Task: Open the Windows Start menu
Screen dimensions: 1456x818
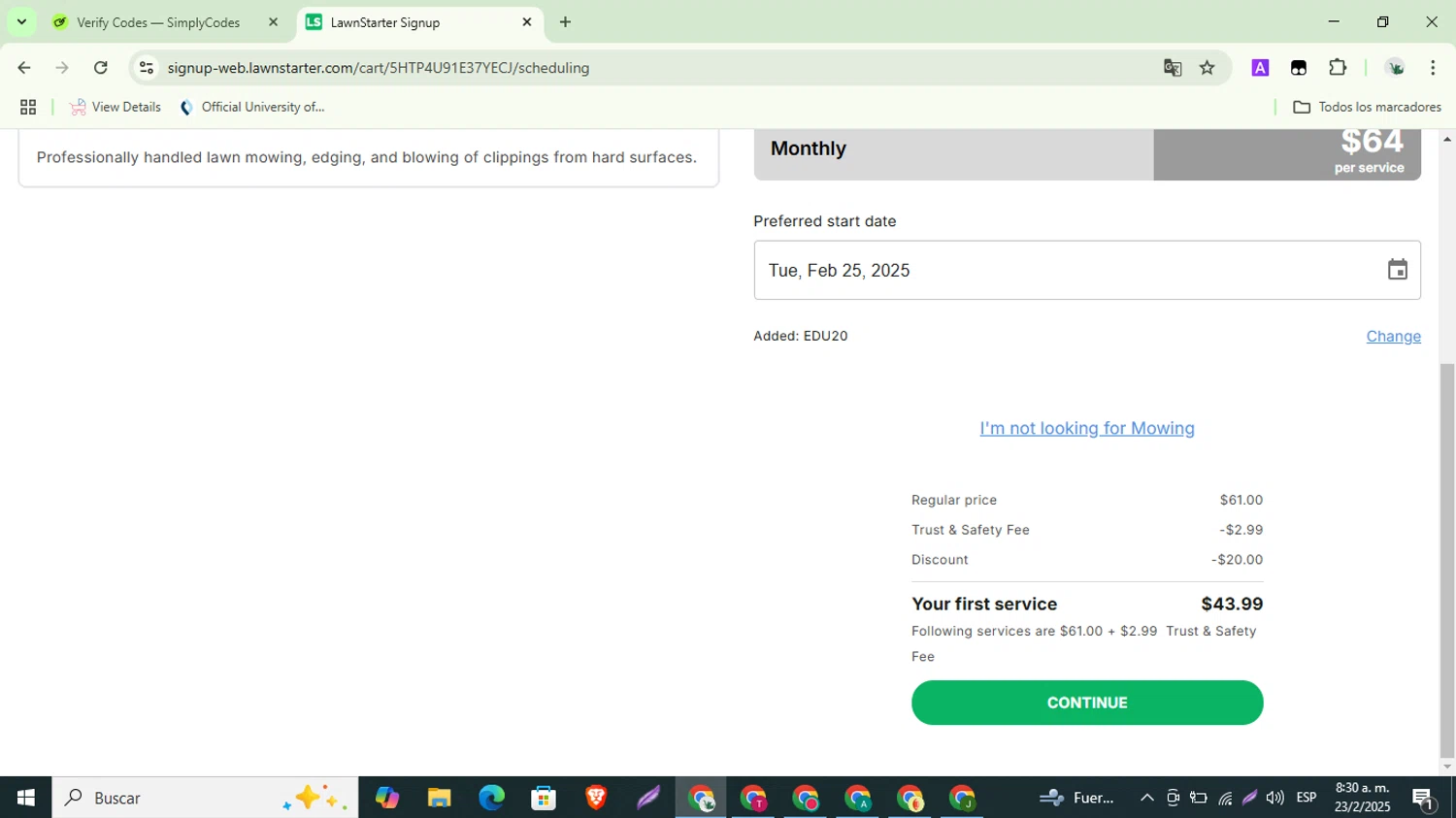Action: pos(26,798)
